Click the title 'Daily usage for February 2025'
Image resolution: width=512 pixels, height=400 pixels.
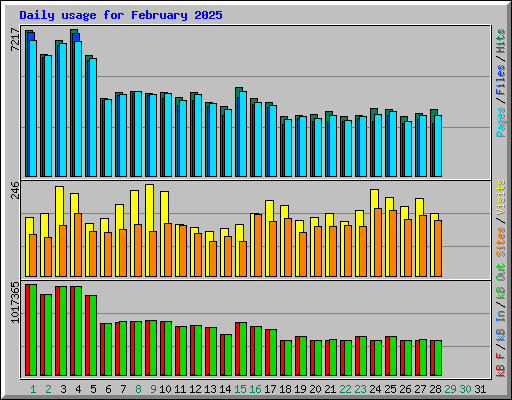pyautogui.click(x=121, y=15)
